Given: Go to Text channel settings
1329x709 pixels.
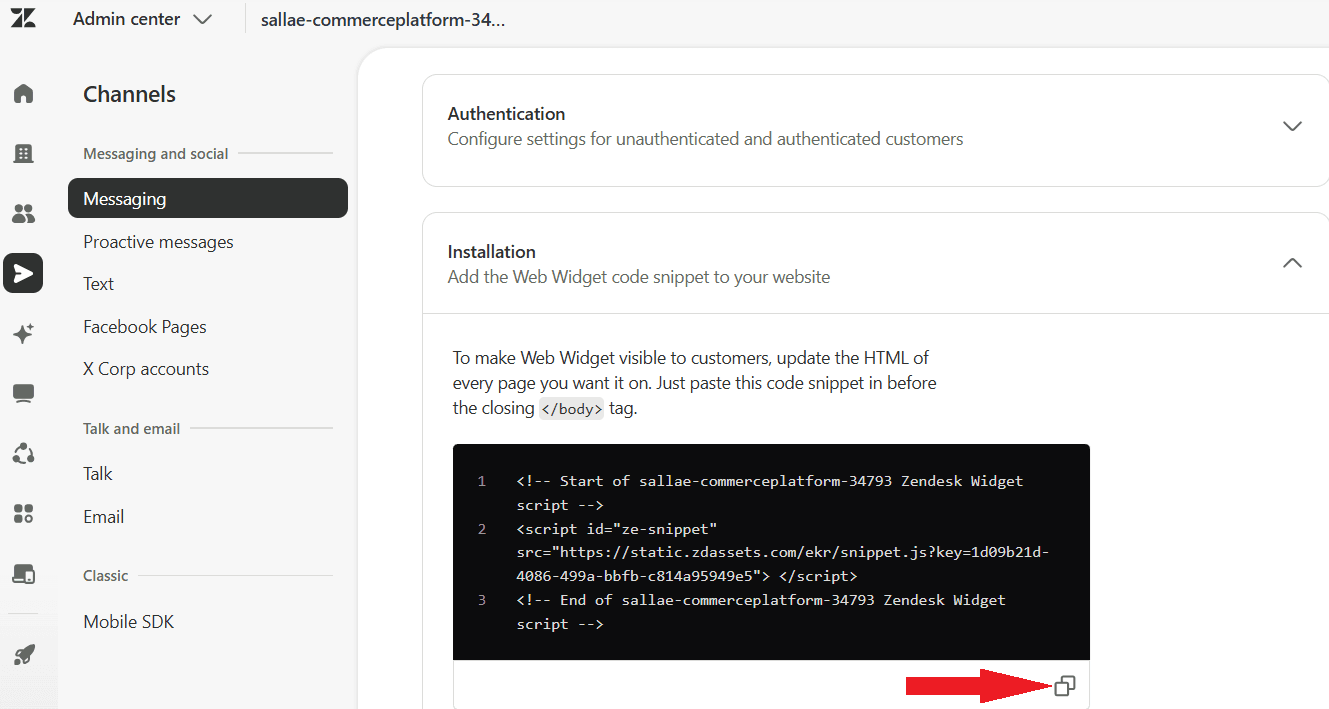Looking at the screenshot, I should [99, 284].
